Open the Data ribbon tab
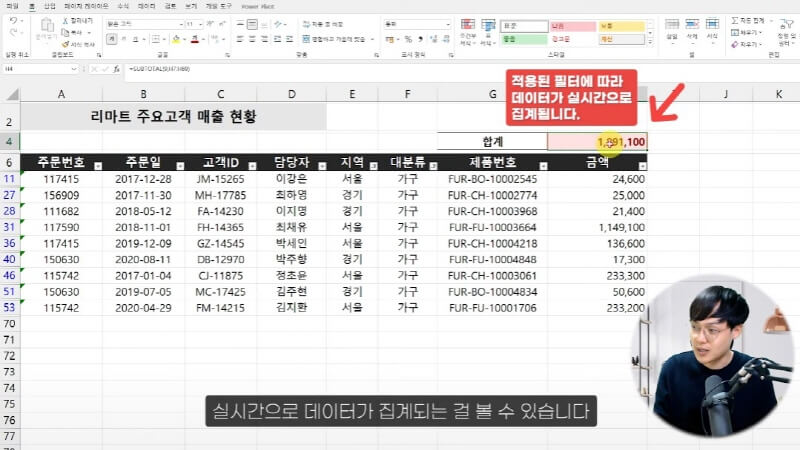Screen dimensions: 800x450 tap(146, 6)
